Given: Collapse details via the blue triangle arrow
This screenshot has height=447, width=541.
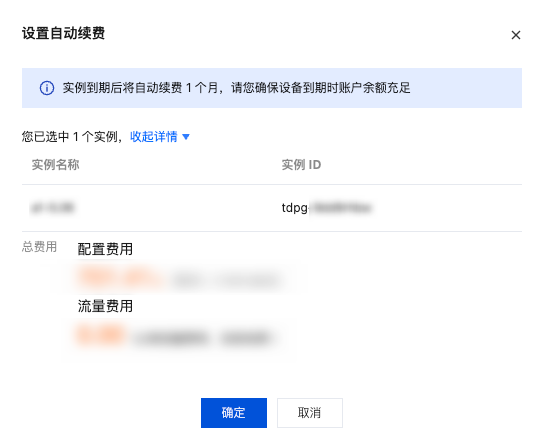Looking at the screenshot, I should [186, 137].
